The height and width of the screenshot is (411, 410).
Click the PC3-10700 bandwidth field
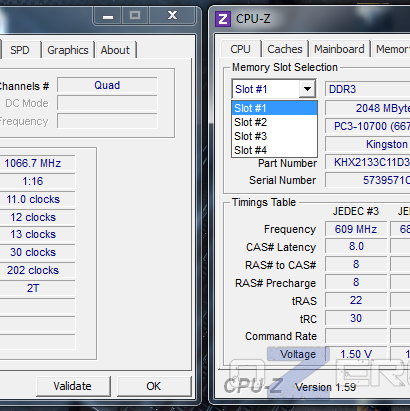pos(368,126)
